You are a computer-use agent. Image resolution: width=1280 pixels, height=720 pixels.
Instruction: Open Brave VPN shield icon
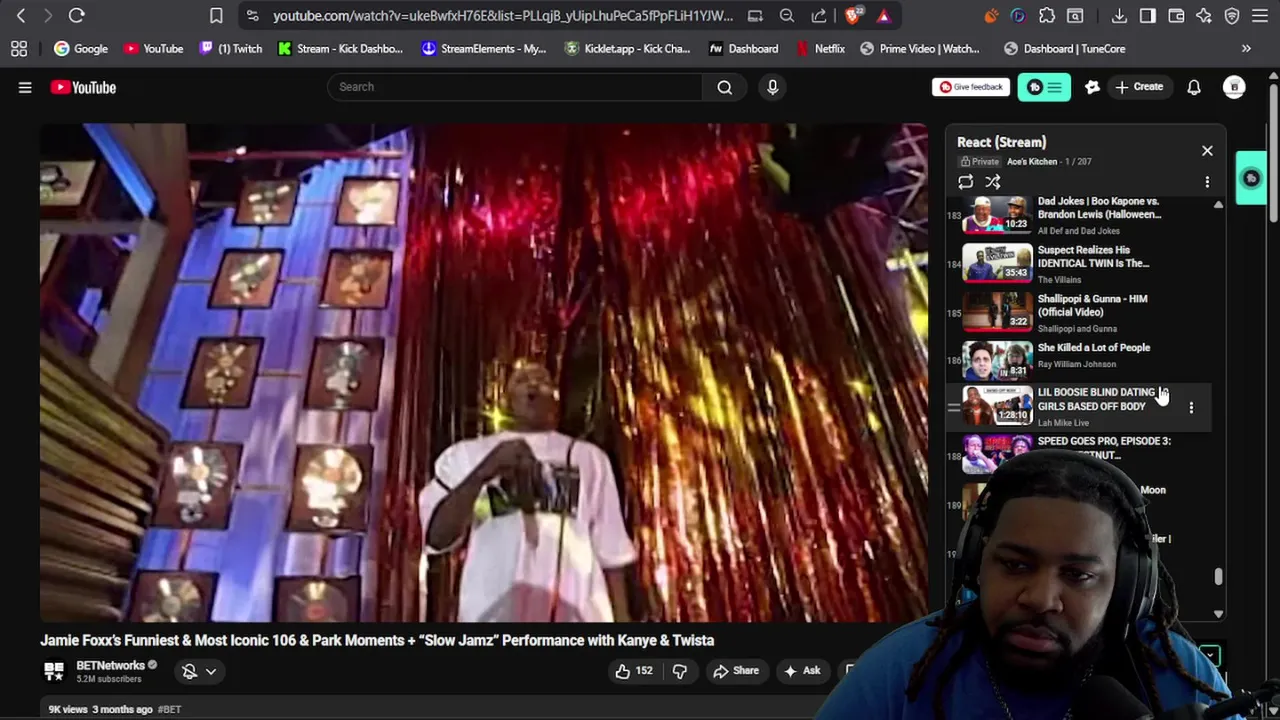point(1232,16)
